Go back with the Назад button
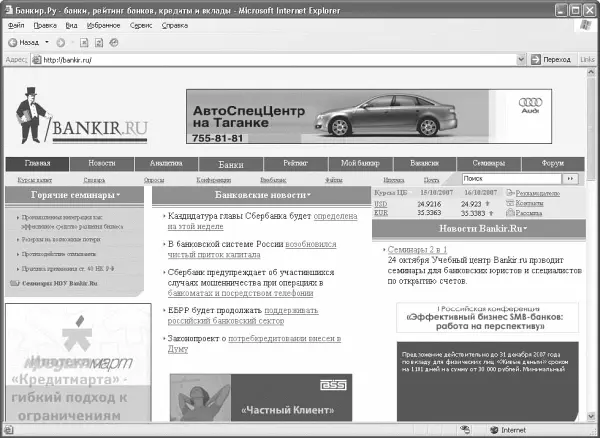Viewport: 600px width, 438px height. pyautogui.click(x=23, y=42)
